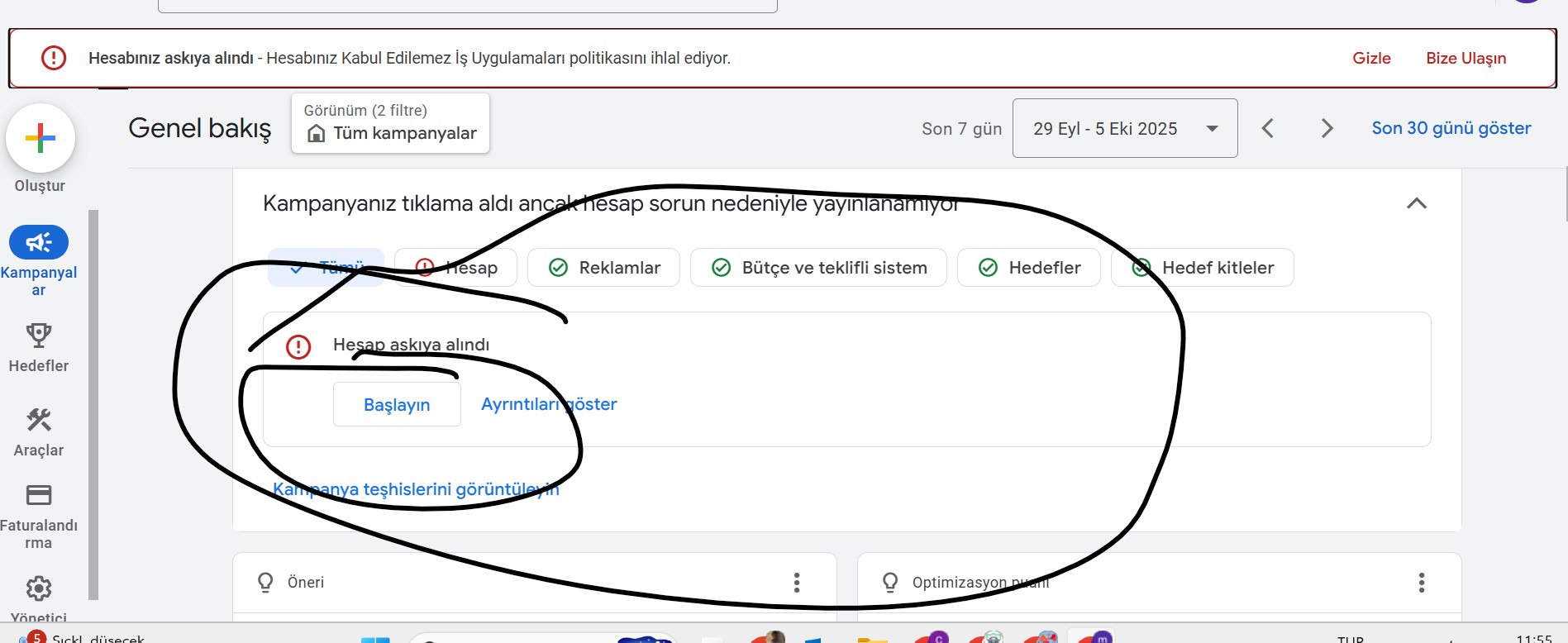1568x643 pixels.
Task: Go to the previous date period arrow
Action: click(x=1268, y=128)
